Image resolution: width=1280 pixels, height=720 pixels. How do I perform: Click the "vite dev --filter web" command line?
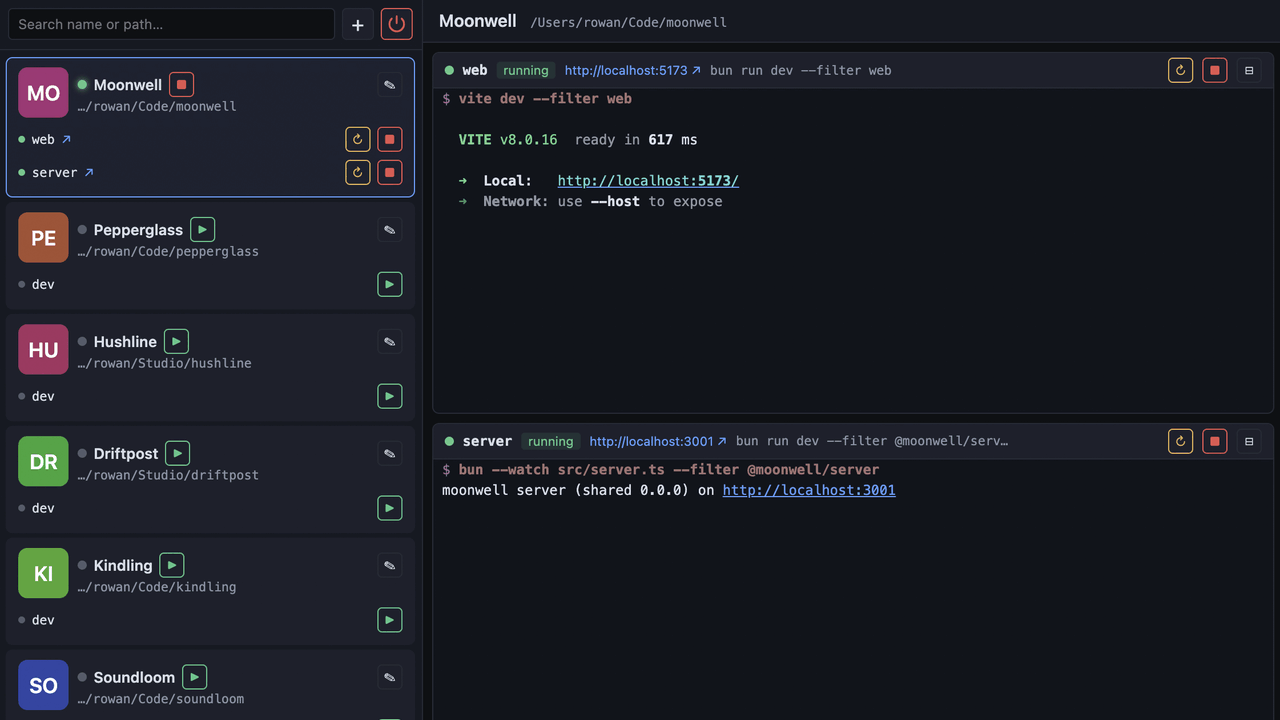(545, 99)
